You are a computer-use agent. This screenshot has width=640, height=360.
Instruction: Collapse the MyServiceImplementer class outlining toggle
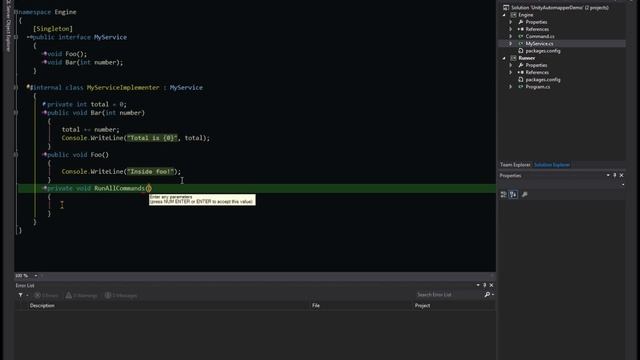coord(16,87)
